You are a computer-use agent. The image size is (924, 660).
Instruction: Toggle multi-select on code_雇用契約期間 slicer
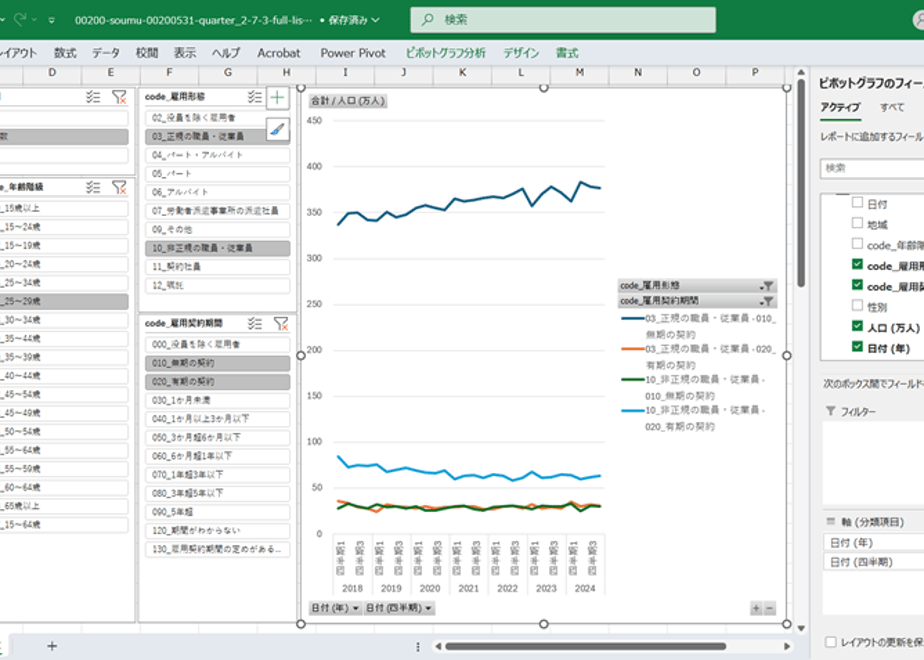[255, 324]
